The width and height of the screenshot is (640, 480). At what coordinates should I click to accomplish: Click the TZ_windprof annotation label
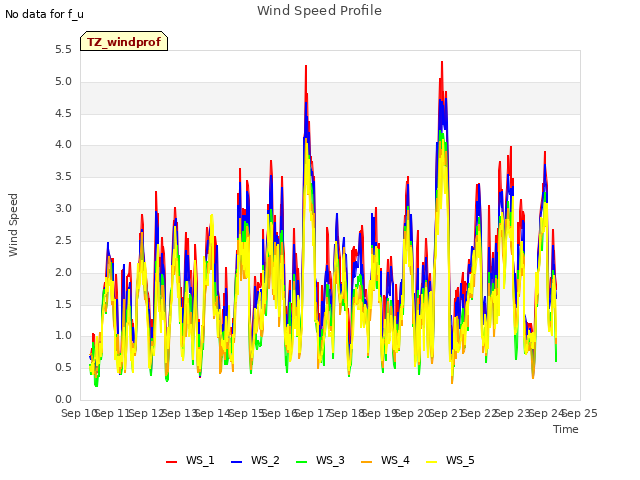click(x=124, y=41)
